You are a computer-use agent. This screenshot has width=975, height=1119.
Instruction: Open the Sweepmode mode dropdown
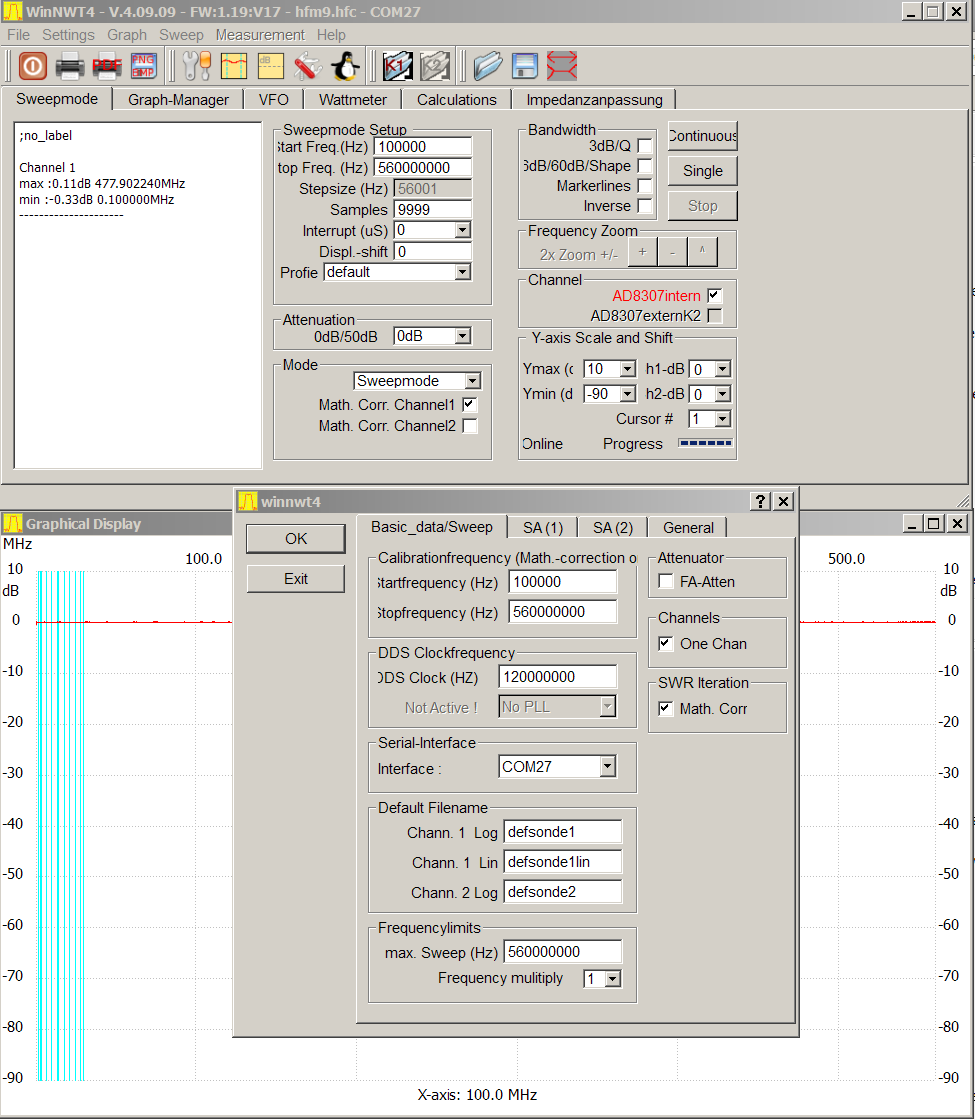pyautogui.click(x=472, y=381)
